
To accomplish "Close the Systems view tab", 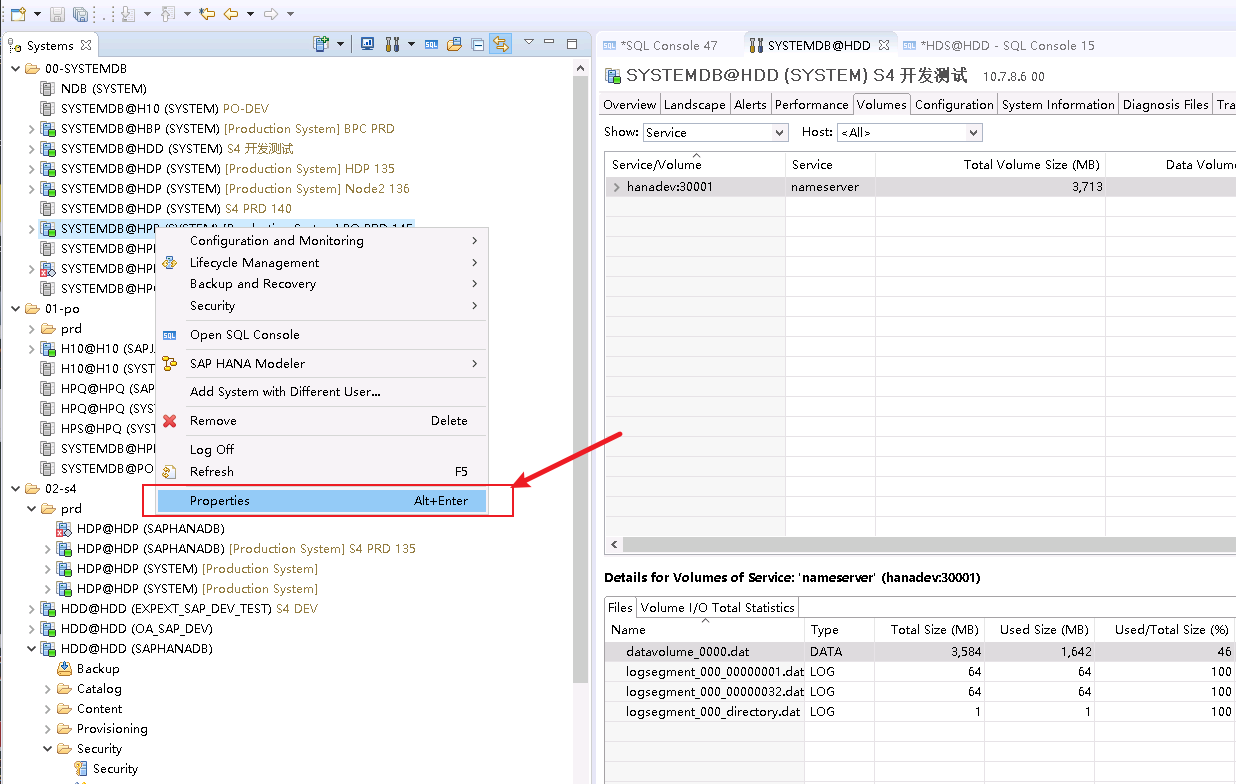I will (x=86, y=45).
